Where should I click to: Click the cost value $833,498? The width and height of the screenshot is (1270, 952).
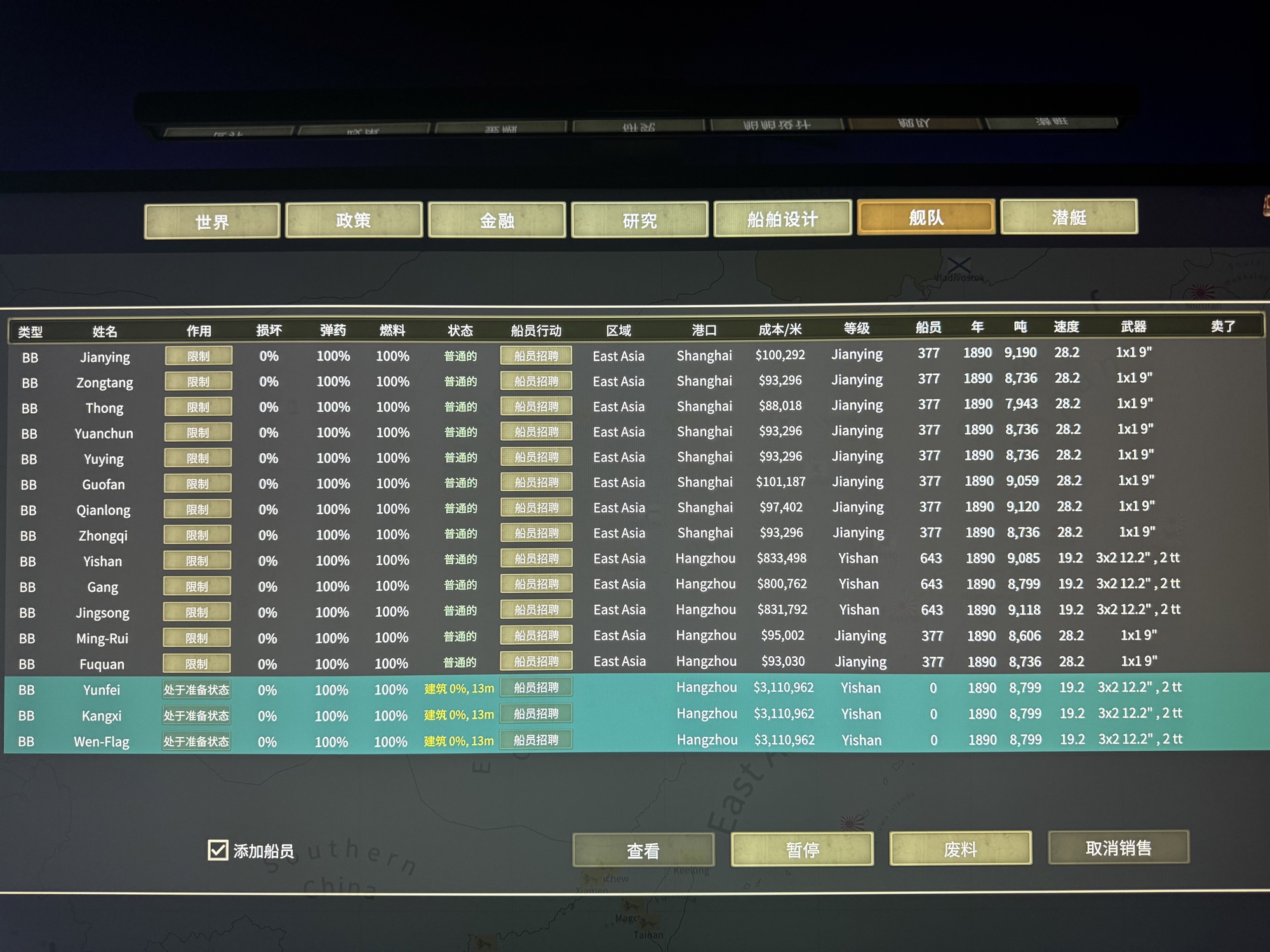pos(781,558)
